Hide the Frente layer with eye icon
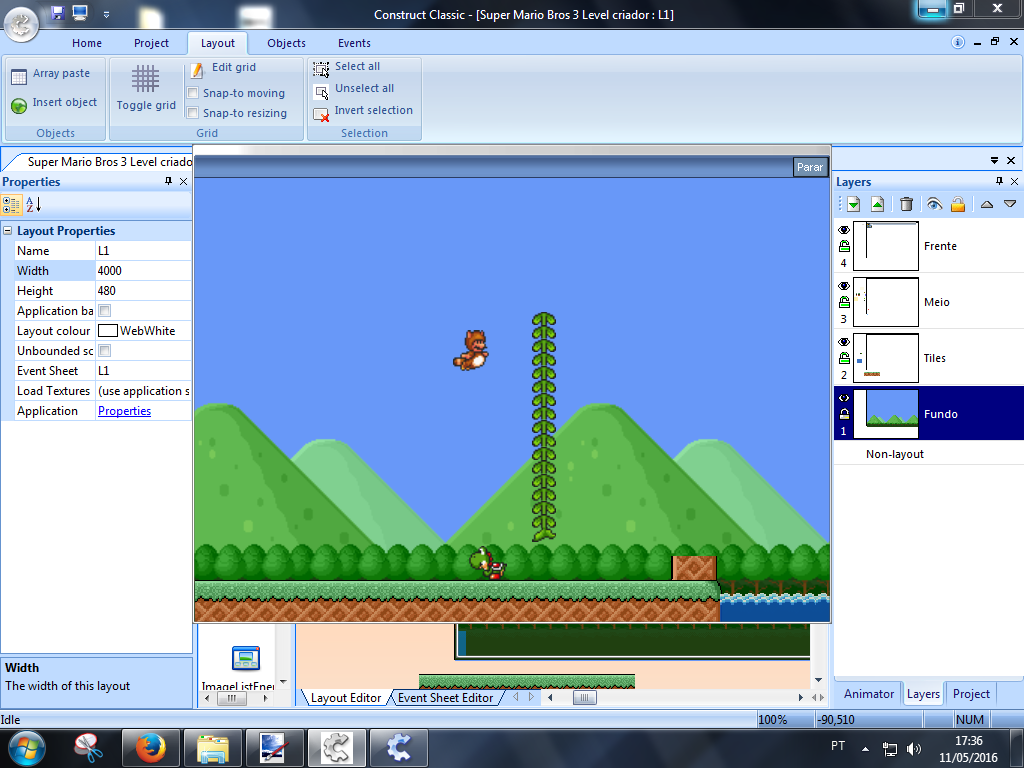Screen dimensions: 1024x768 click(x=844, y=230)
